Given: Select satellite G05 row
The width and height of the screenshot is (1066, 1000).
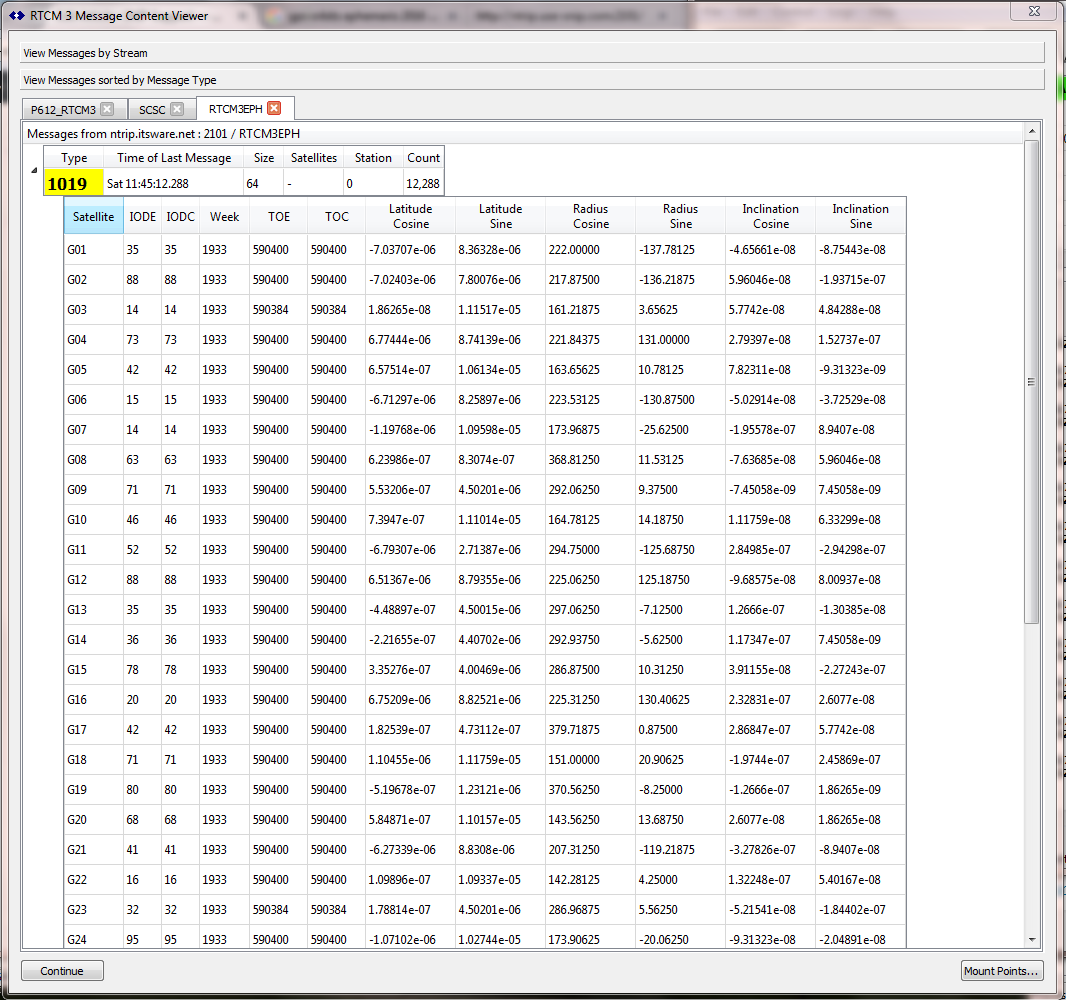Looking at the screenshot, I should [485, 370].
